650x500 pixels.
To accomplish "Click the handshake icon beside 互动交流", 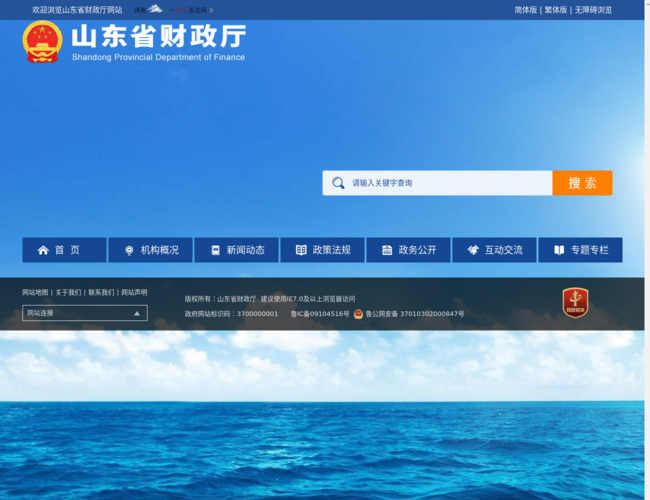I will point(473,250).
